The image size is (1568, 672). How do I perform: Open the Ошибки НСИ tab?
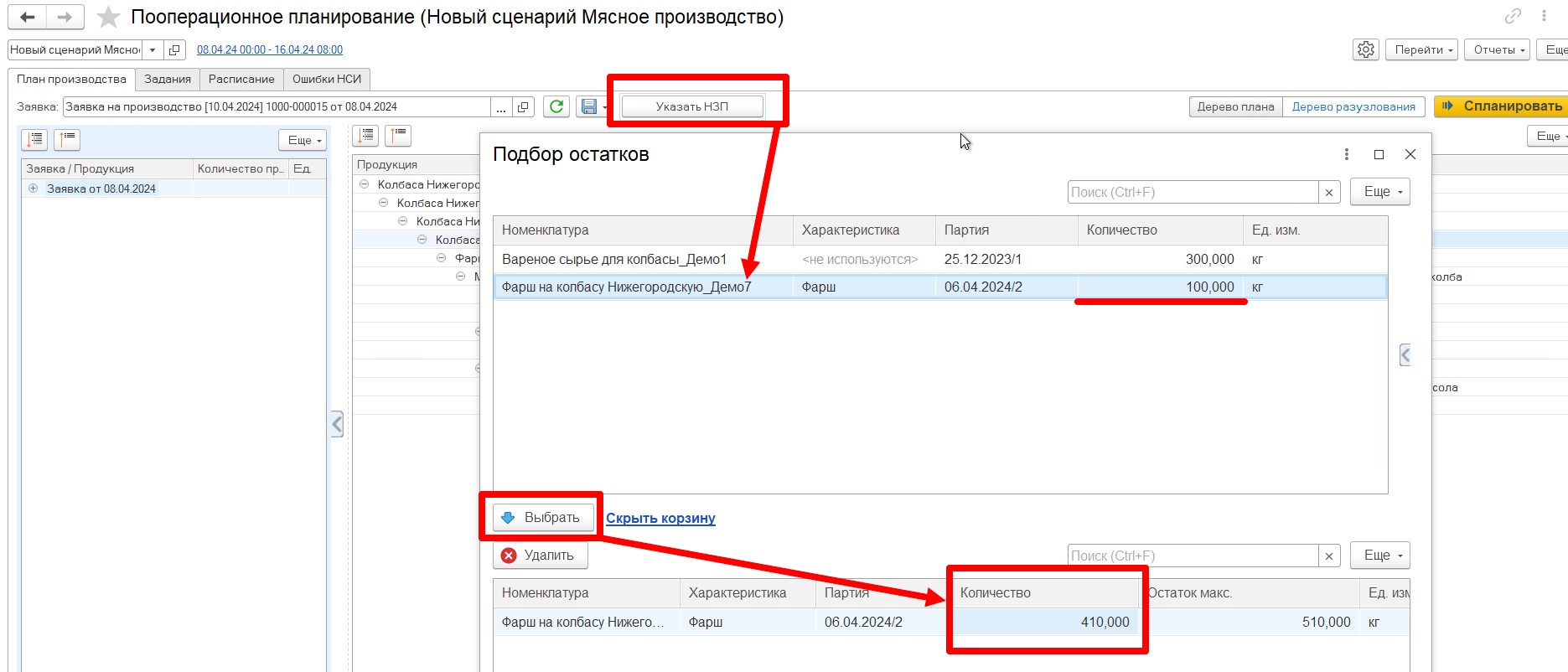327,79
